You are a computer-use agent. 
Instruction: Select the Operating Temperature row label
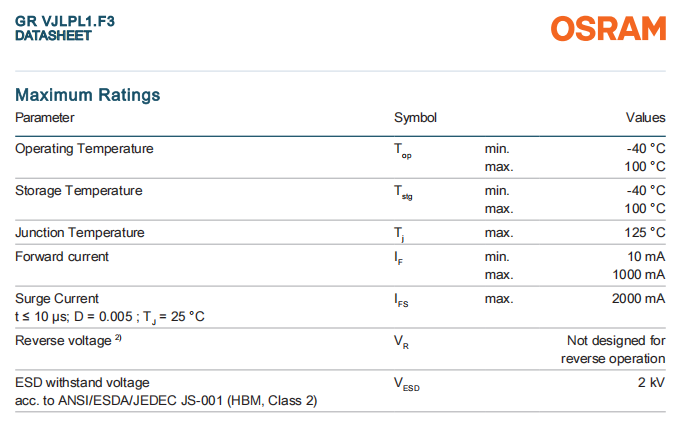pyautogui.click(x=84, y=149)
